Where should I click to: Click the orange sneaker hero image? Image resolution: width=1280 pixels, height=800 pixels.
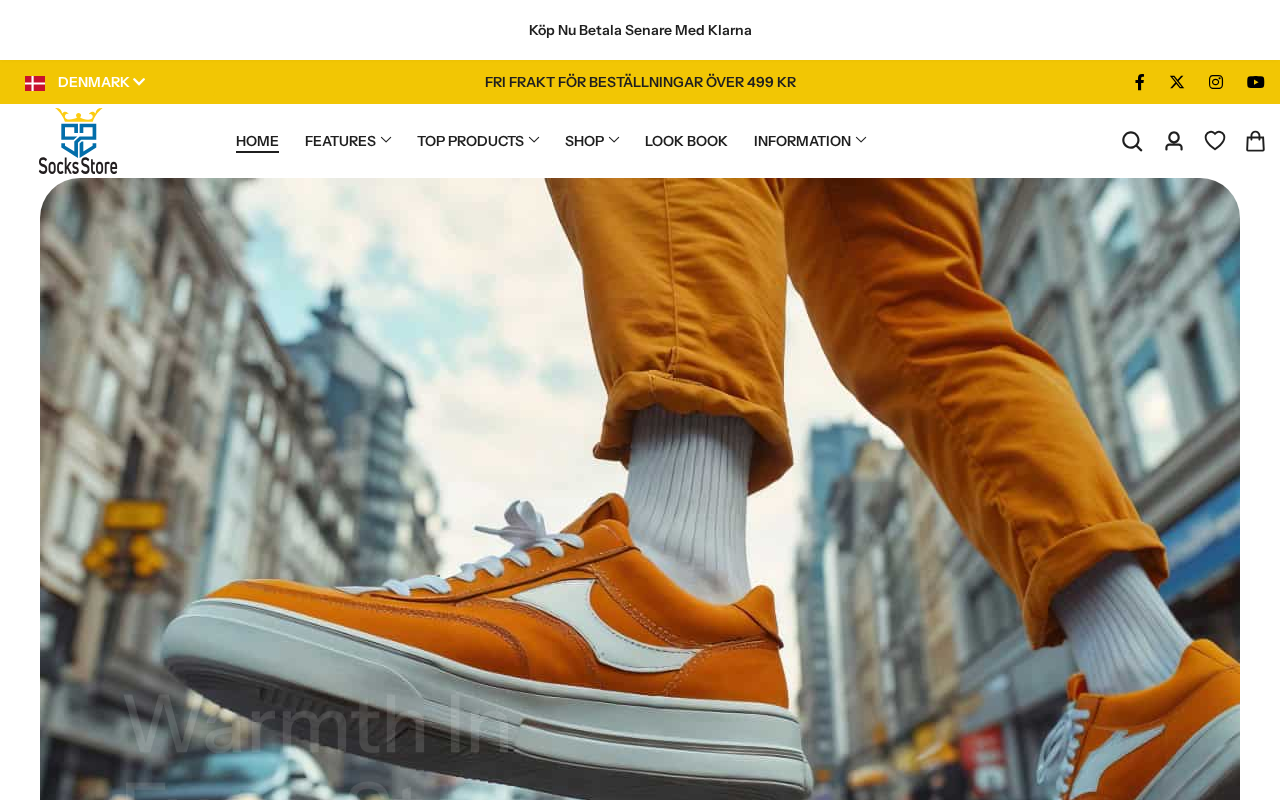640,489
